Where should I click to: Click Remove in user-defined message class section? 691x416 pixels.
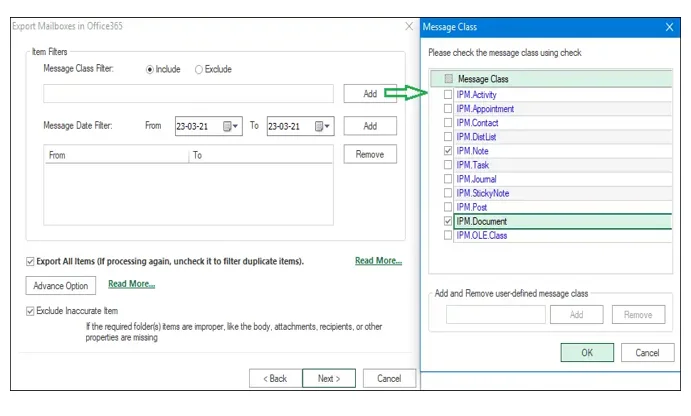(638, 315)
